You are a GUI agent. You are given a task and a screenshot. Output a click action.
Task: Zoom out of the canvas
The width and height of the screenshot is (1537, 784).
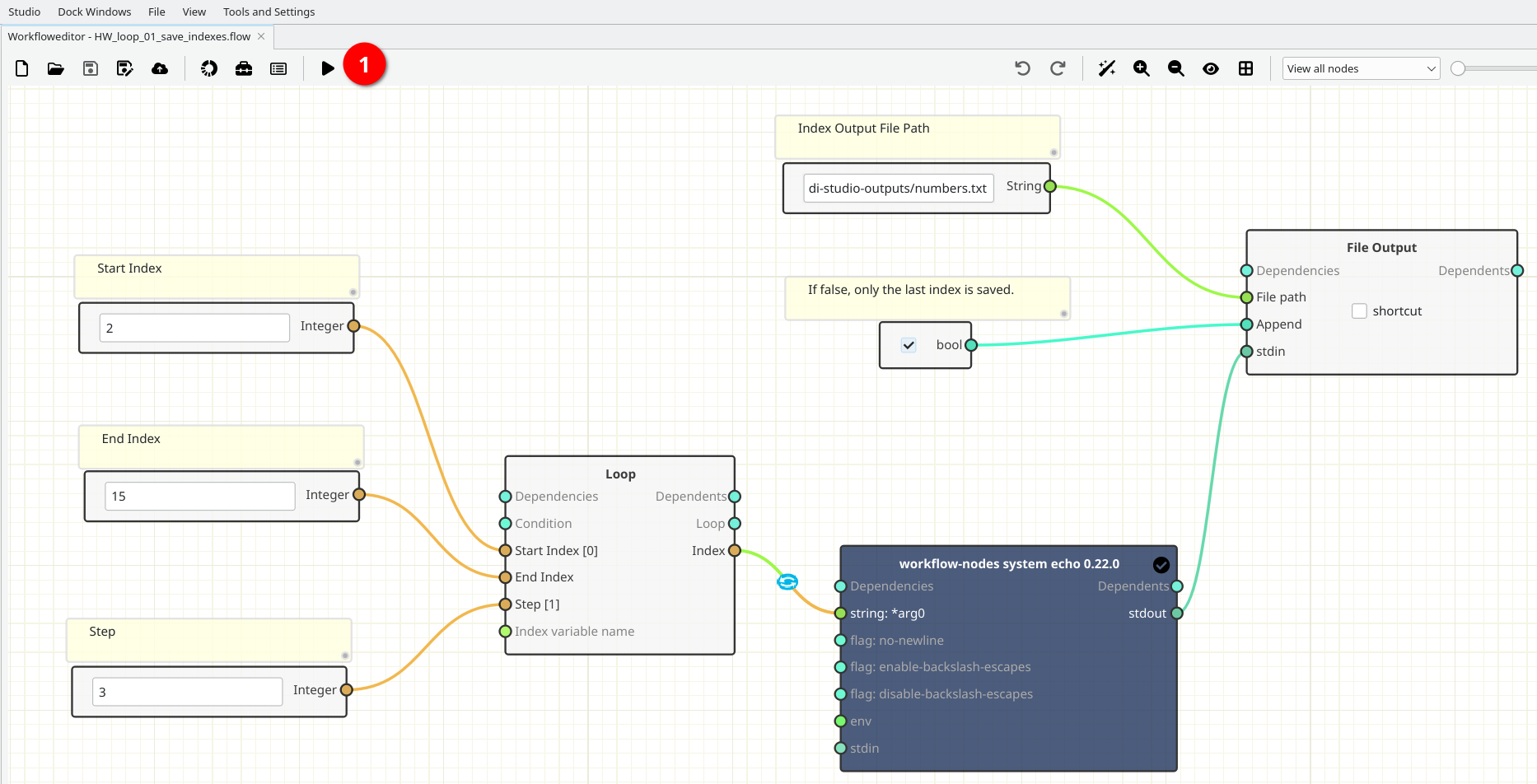pos(1176,68)
